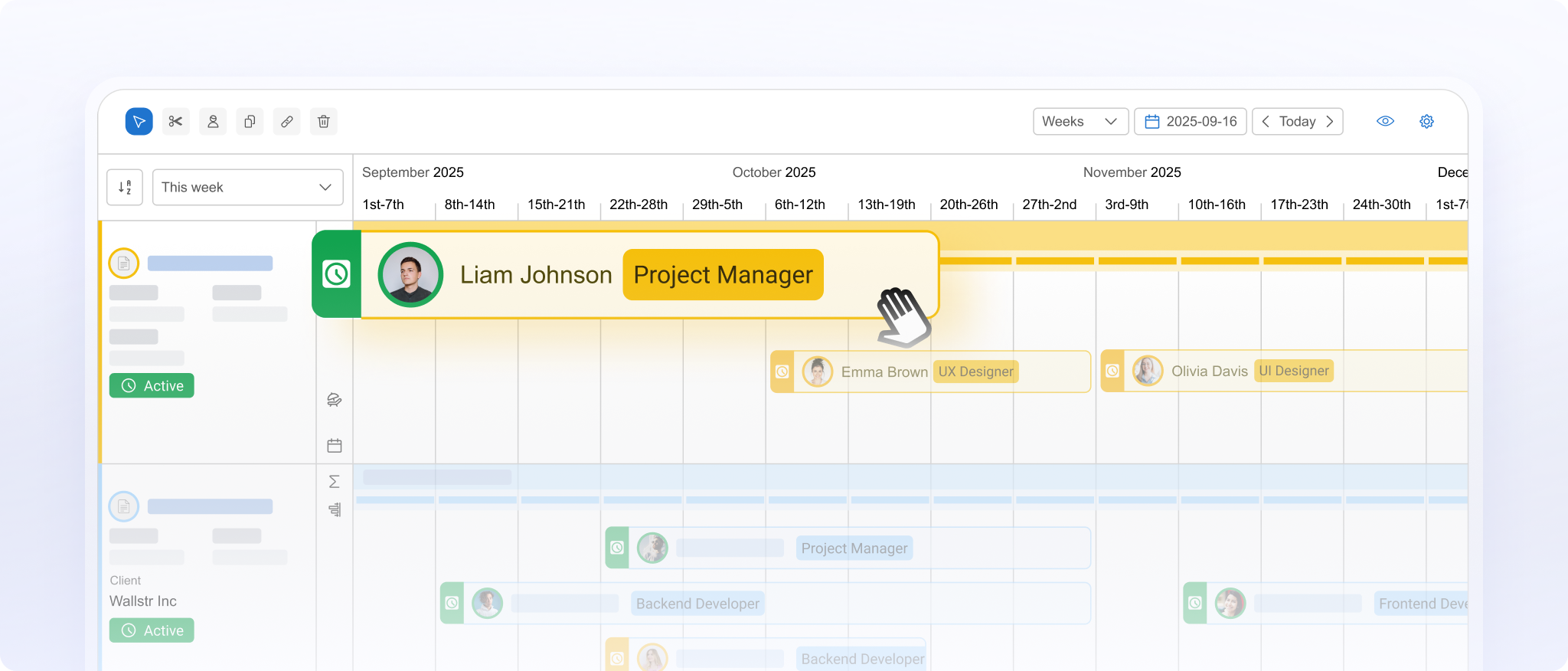The image size is (1568, 671).
Task: Click the link chain icon
Action: 286,122
